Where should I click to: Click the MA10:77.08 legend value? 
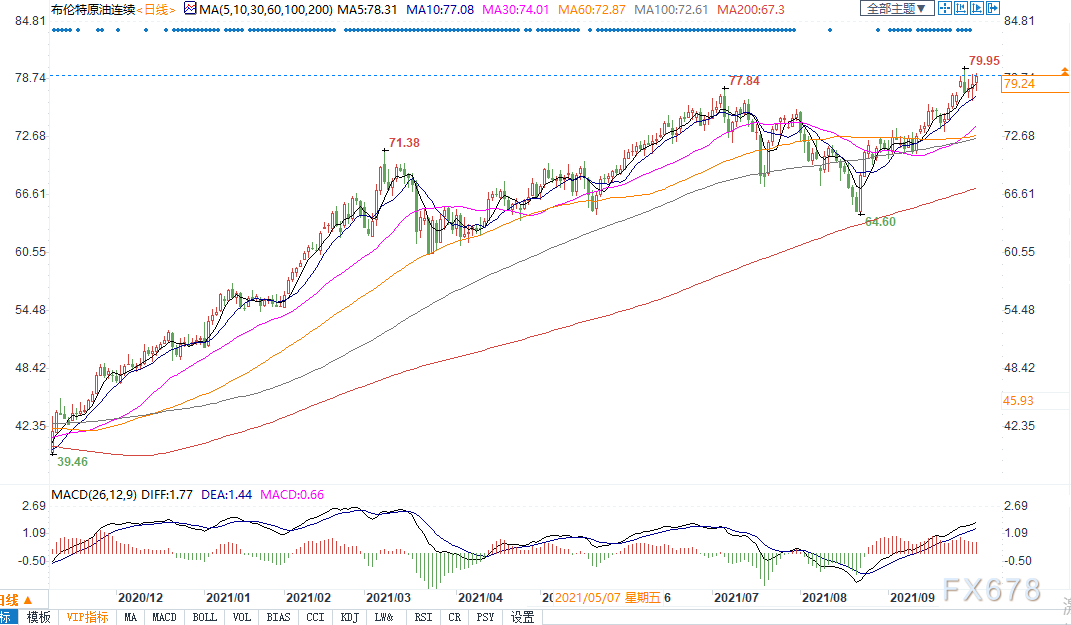coord(440,10)
